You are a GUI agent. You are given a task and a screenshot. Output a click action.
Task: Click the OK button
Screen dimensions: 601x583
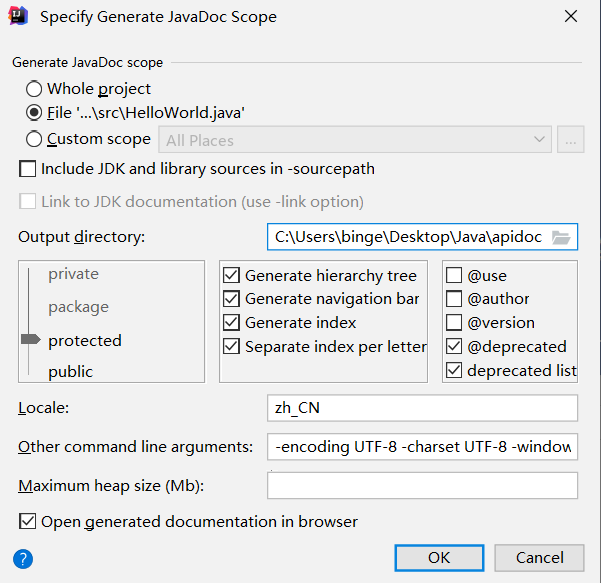(x=439, y=558)
